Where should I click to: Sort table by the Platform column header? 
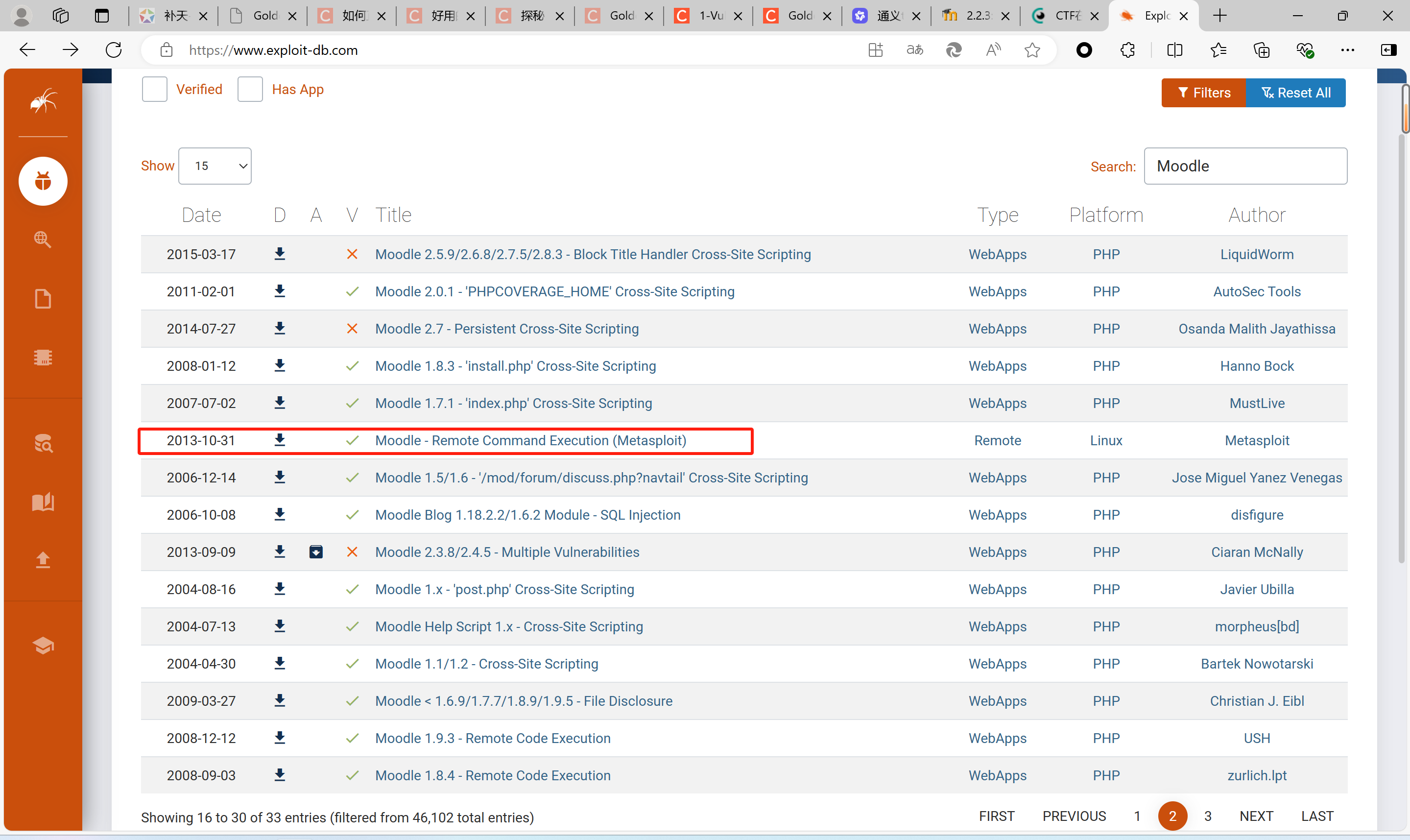coord(1105,215)
